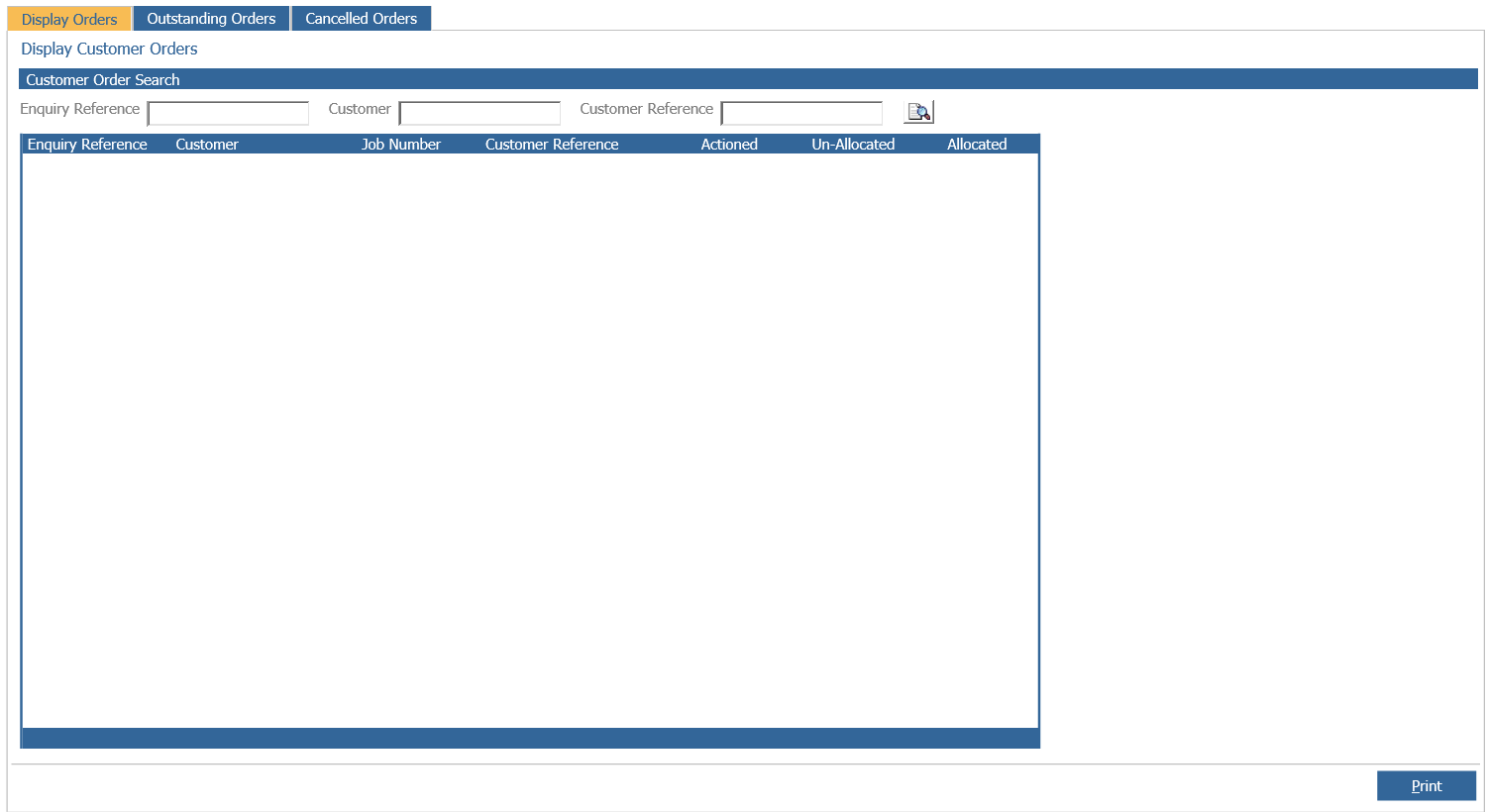
Task: Focus the Customer search input field
Action: (x=479, y=113)
